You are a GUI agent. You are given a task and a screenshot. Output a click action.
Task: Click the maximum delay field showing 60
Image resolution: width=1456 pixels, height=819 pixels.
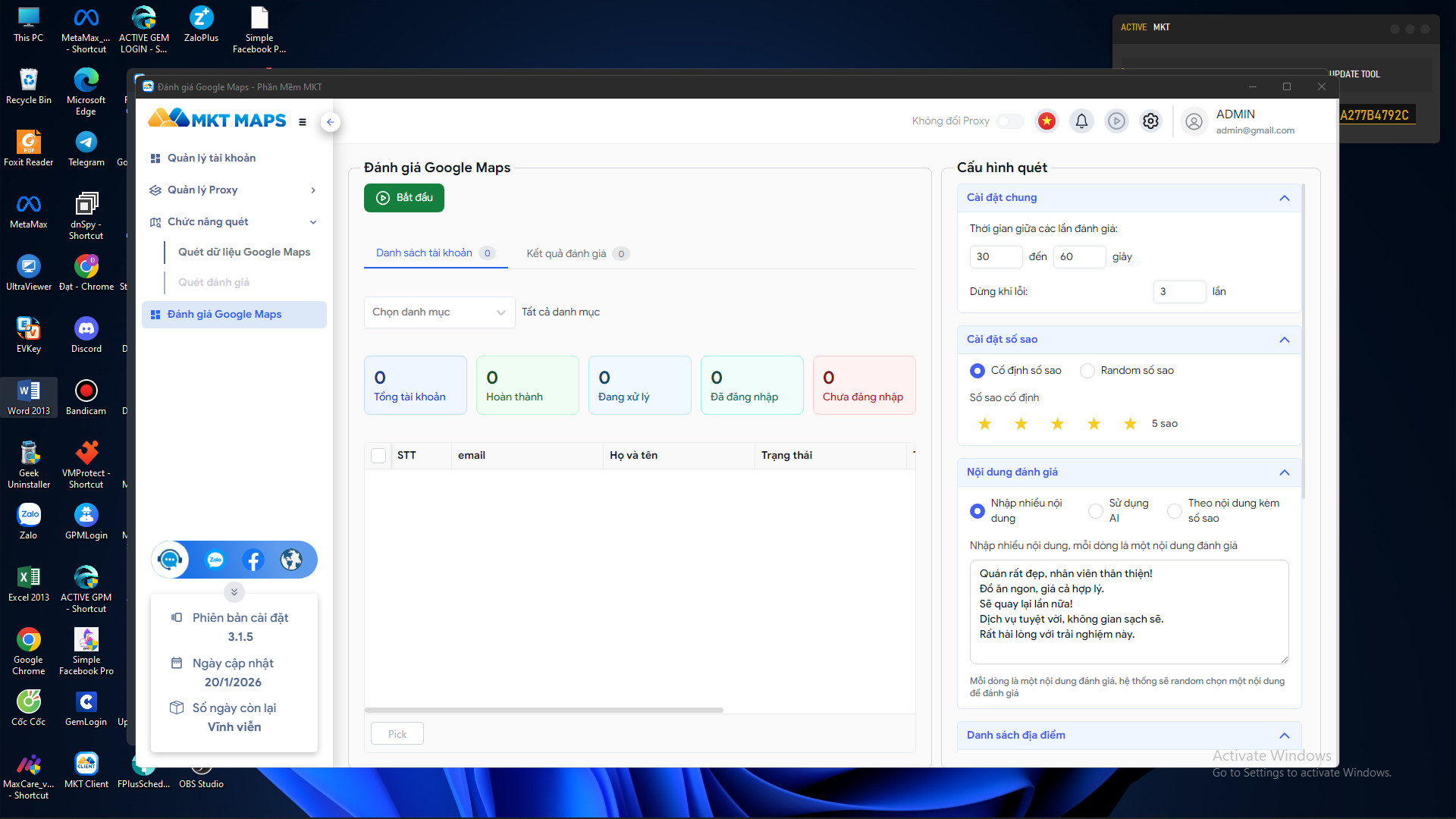click(1079, 257)
